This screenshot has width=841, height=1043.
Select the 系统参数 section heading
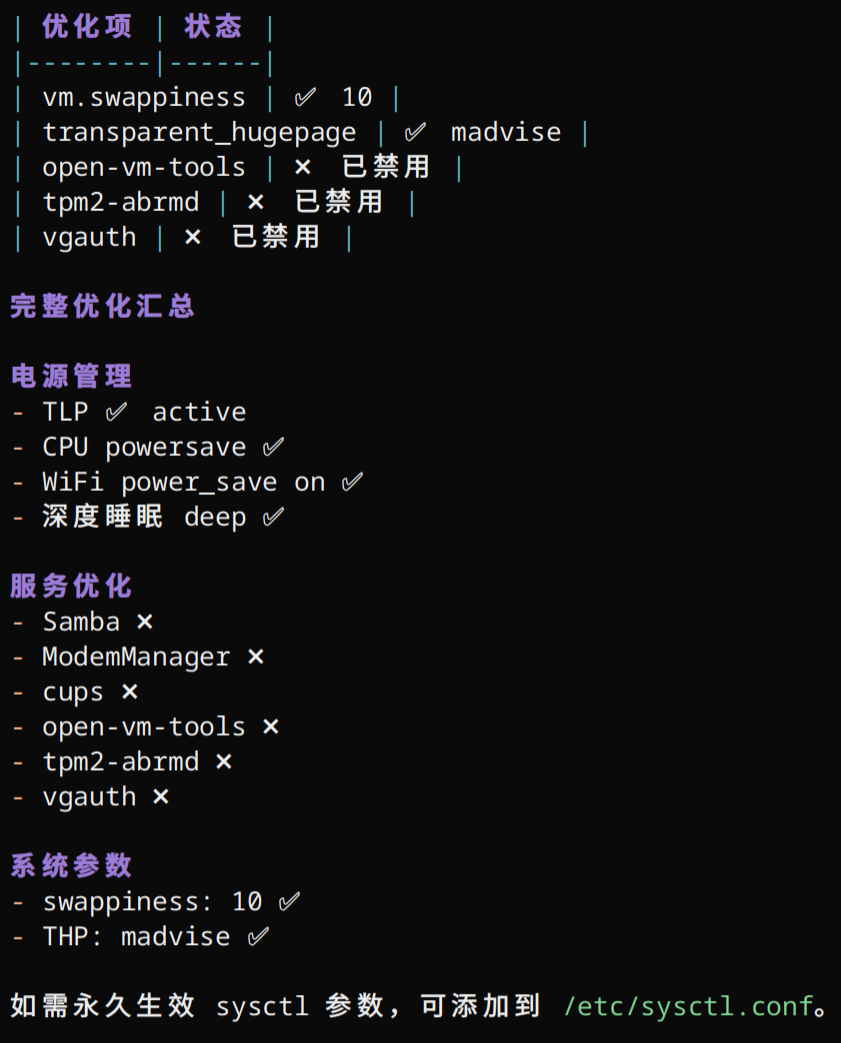(71, 866)
